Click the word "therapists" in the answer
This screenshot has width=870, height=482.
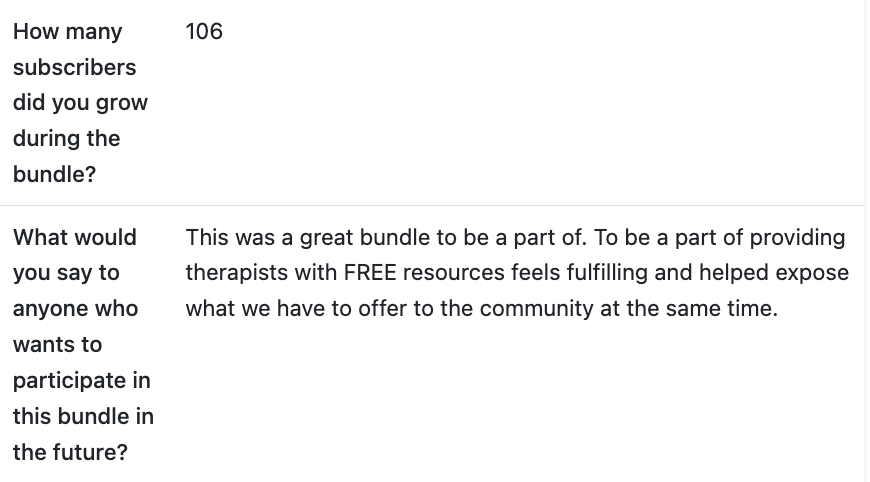(235, 273)
